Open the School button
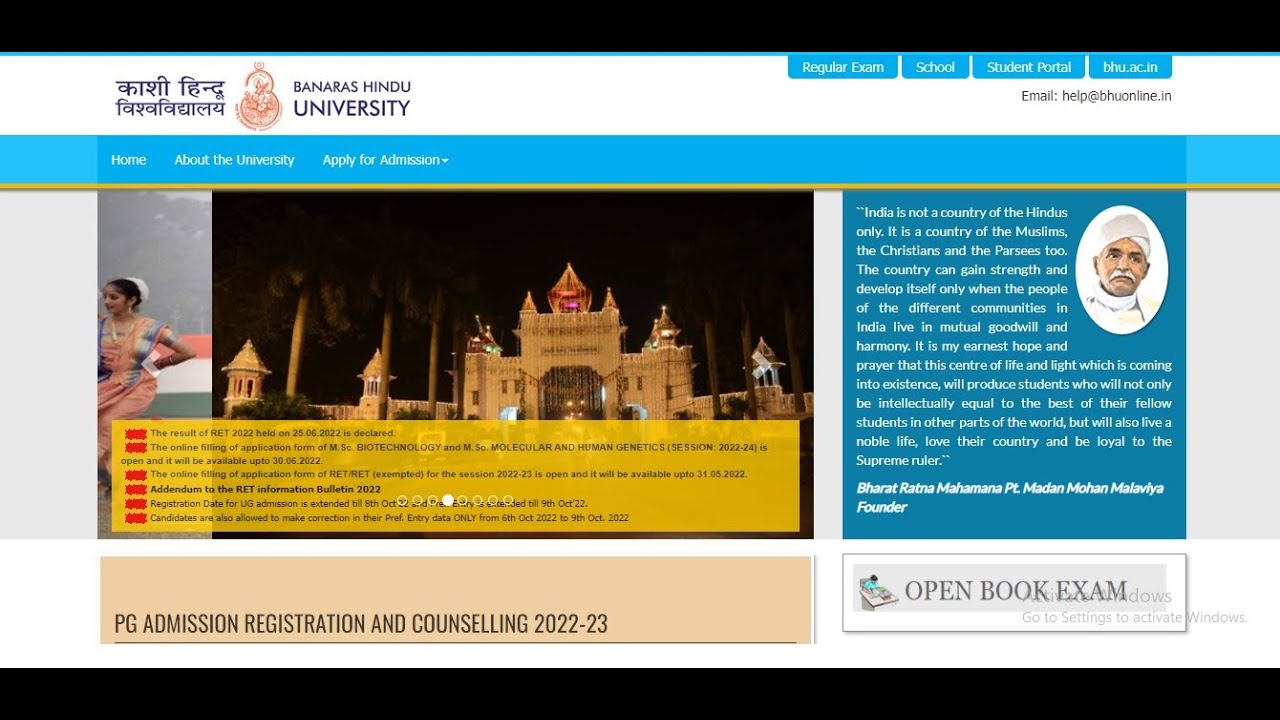This screenshot has width=1280, height=720. (x=935, y=67)
